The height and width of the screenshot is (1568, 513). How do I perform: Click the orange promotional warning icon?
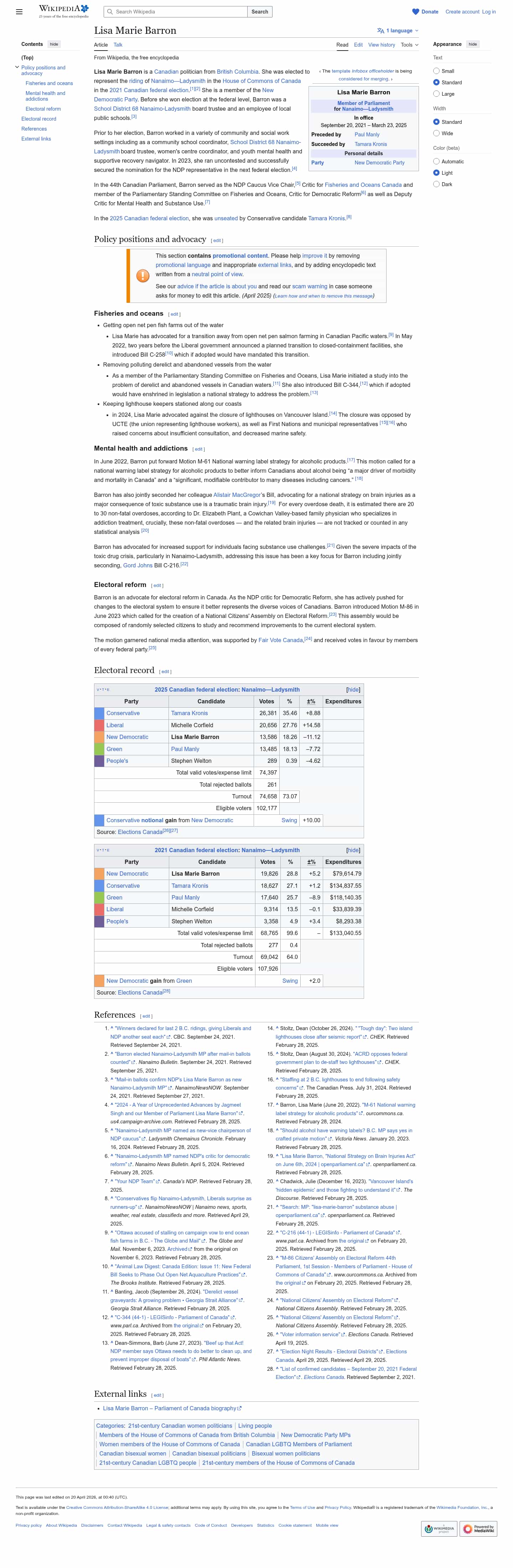142,276
